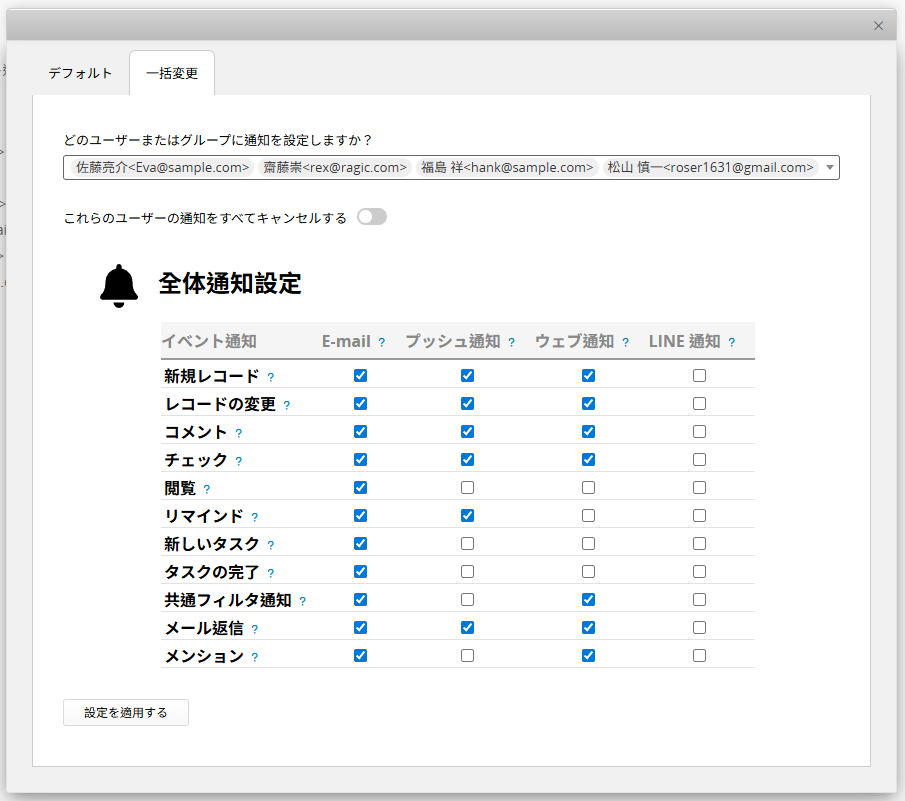Open help for リマインド row
Screen dimensions: 905x801
tap(255, 517)
